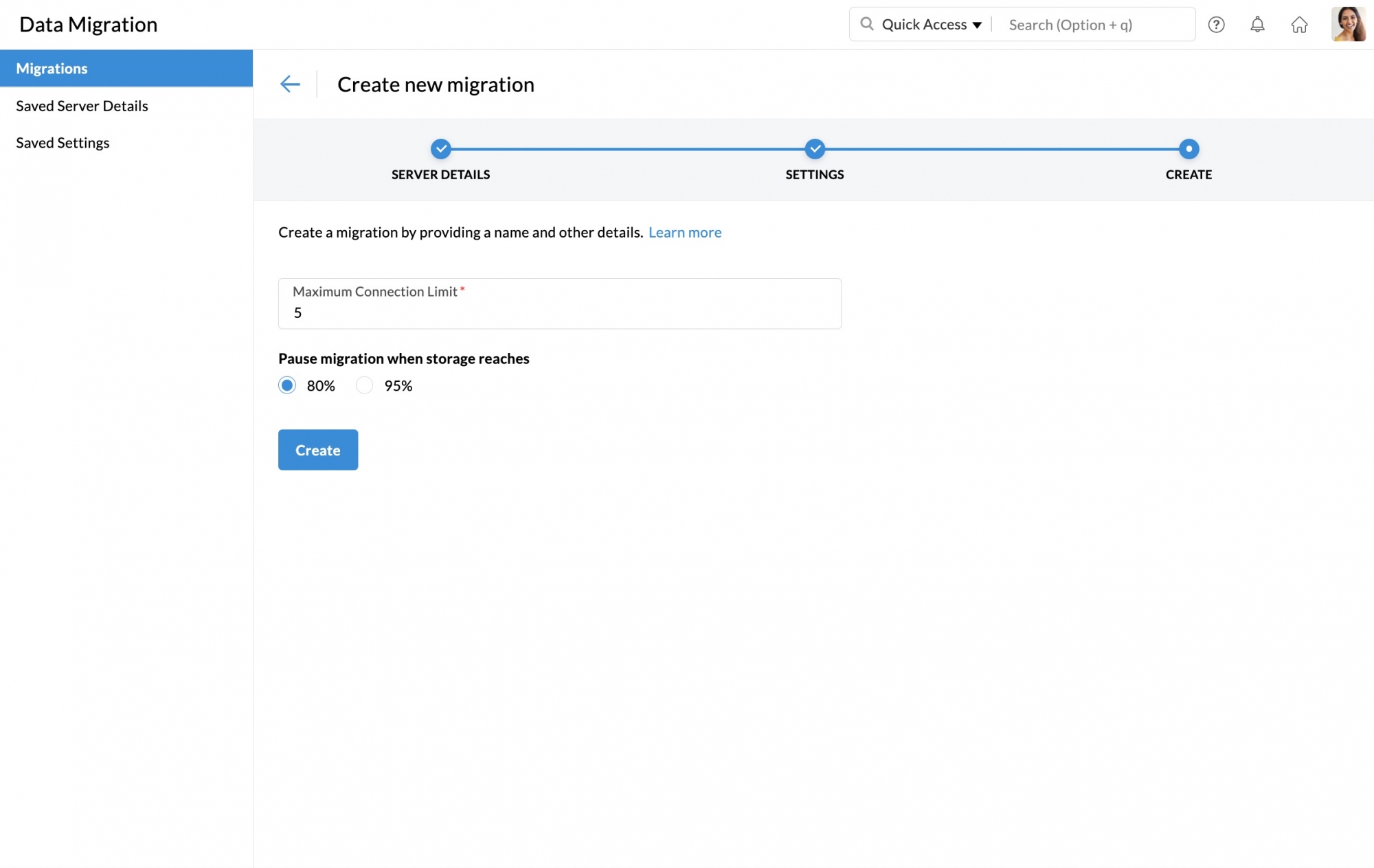Click the Data Migration title
The height and width of the screenshot is (868, 1374).
(x=89, y=25)
